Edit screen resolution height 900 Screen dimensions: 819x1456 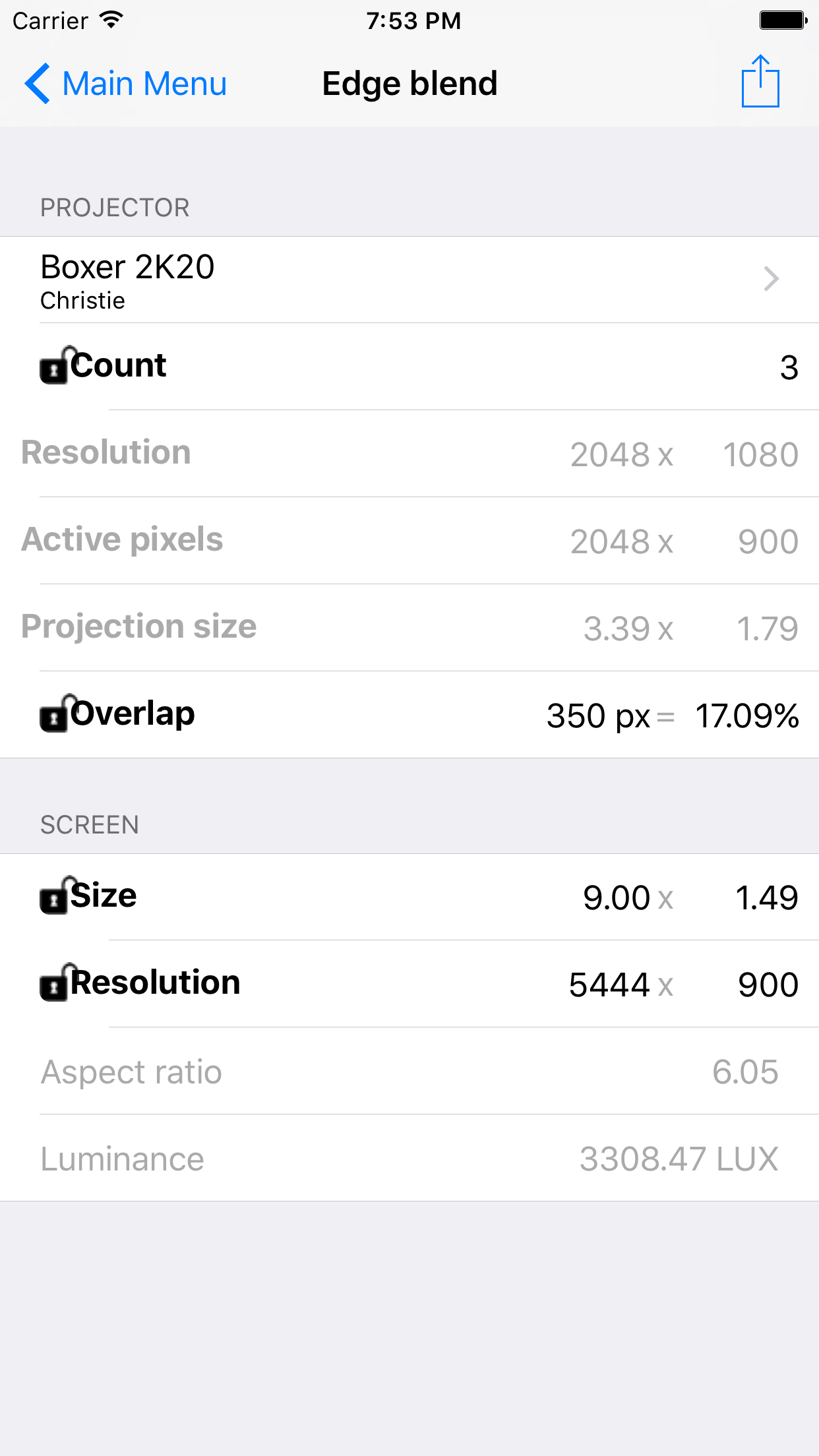768,985
